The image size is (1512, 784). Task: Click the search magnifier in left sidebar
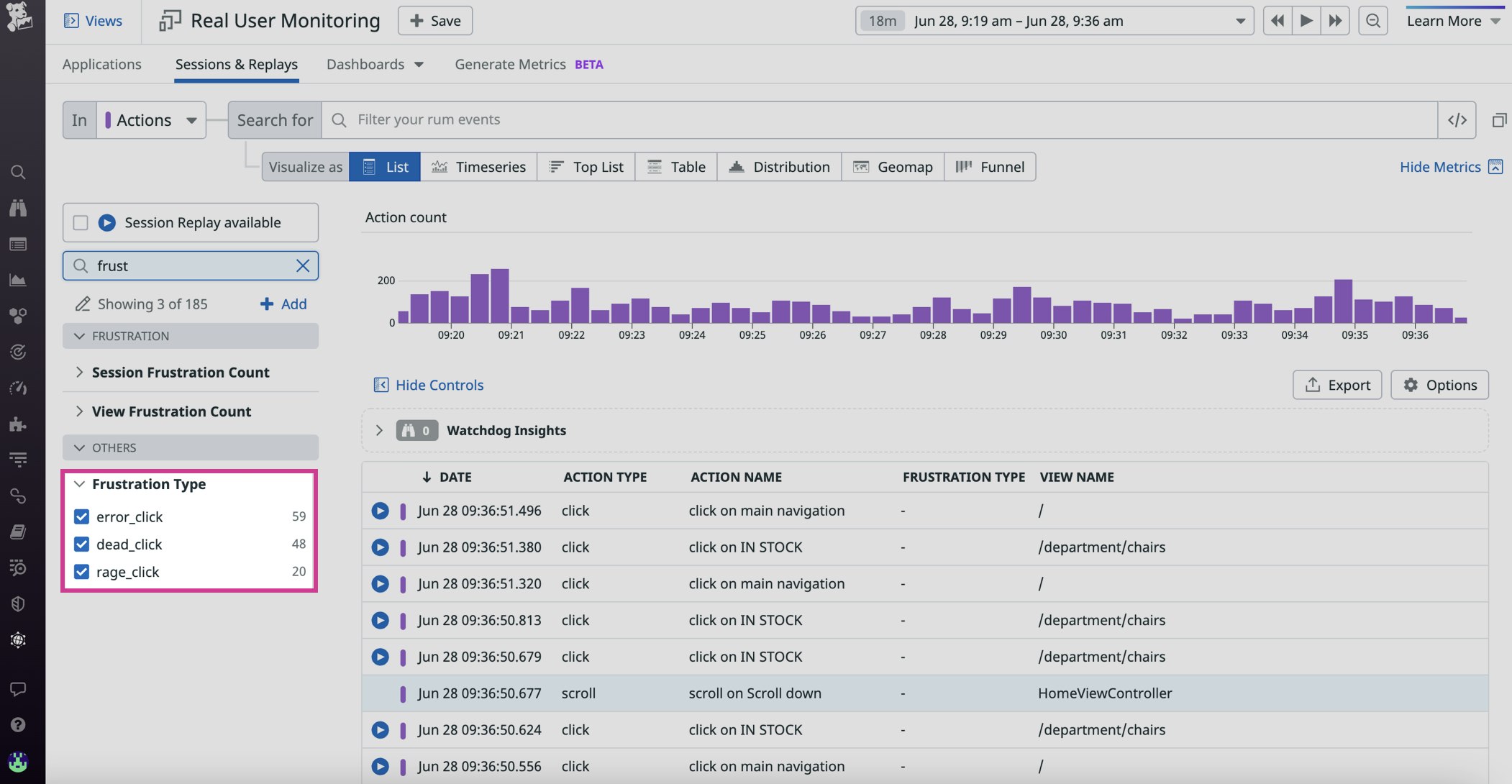pyautogui.click(x=18, y=172)
